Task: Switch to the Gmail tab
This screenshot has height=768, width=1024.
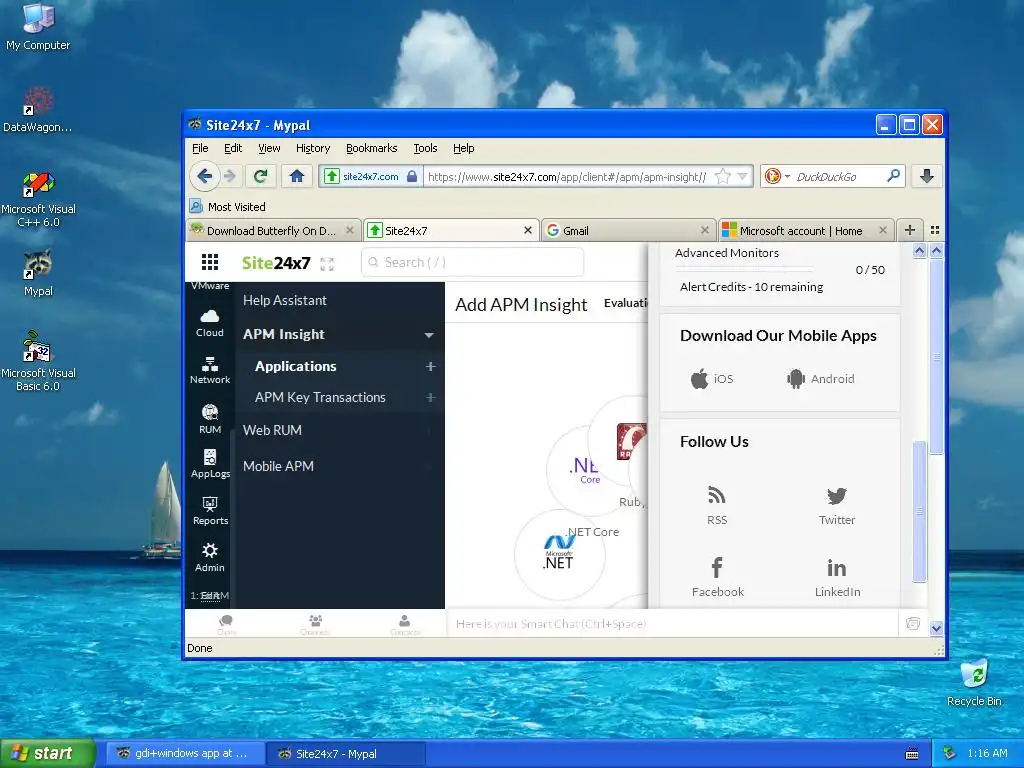Action: point(627,231)
